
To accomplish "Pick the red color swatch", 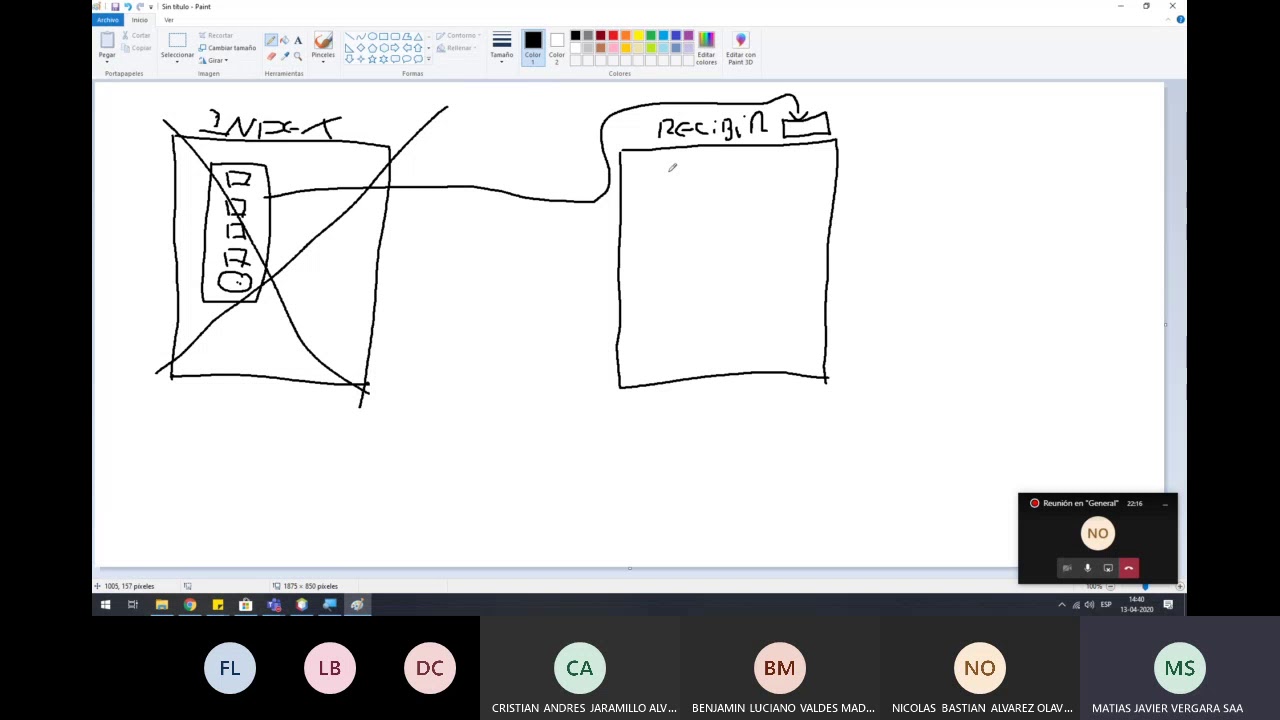I will [x=613, y=35].
